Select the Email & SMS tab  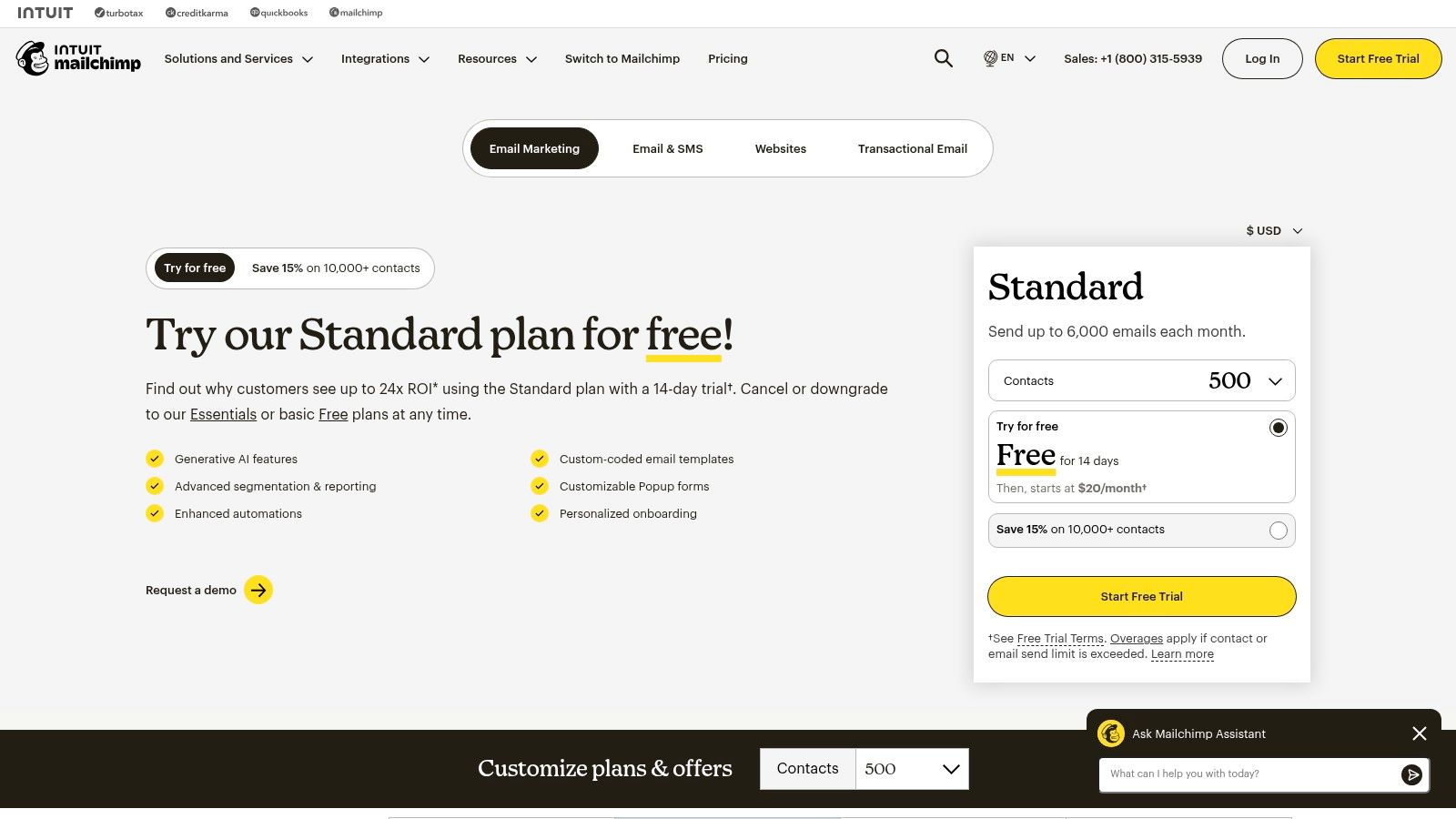tap(667, 148)
